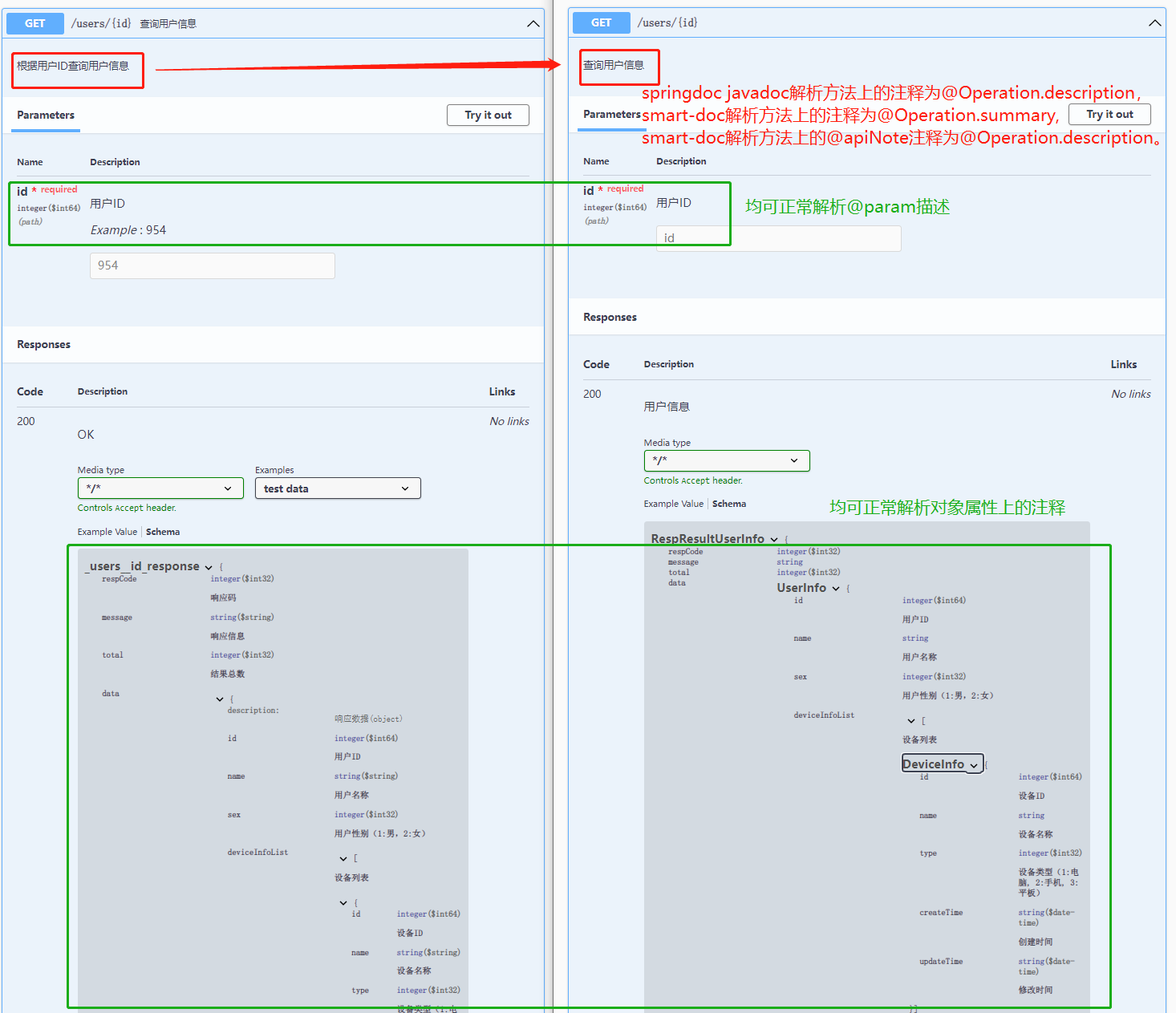Viewport: 1176px width, 1013px height.
Task: Click the 'Example : 954' text
Action: click(128, 230)
